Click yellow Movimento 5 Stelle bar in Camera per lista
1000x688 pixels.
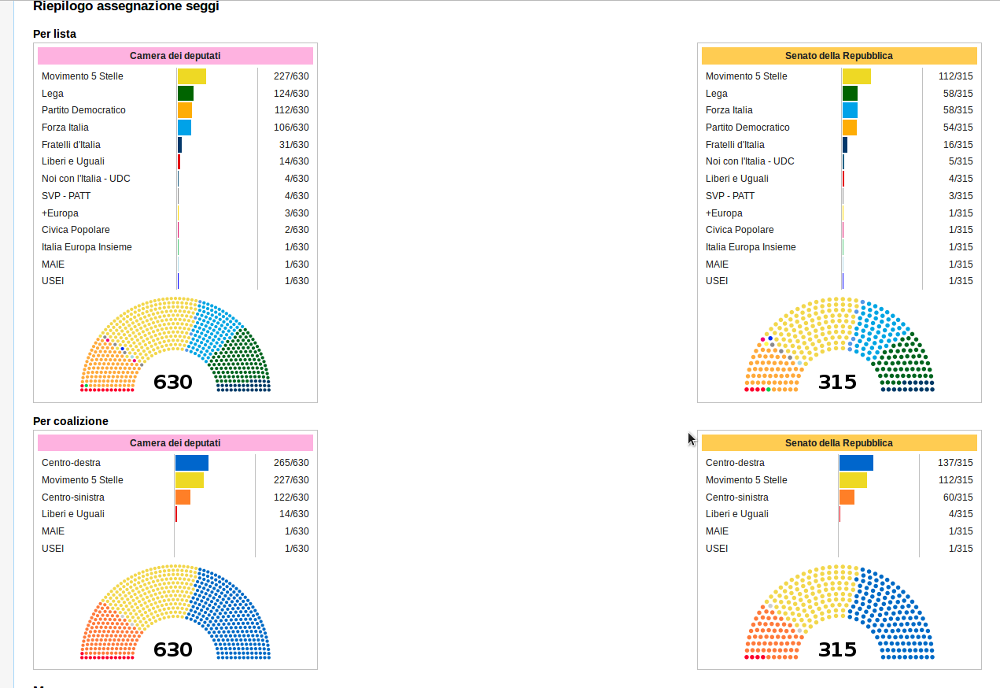coord(191,76)
